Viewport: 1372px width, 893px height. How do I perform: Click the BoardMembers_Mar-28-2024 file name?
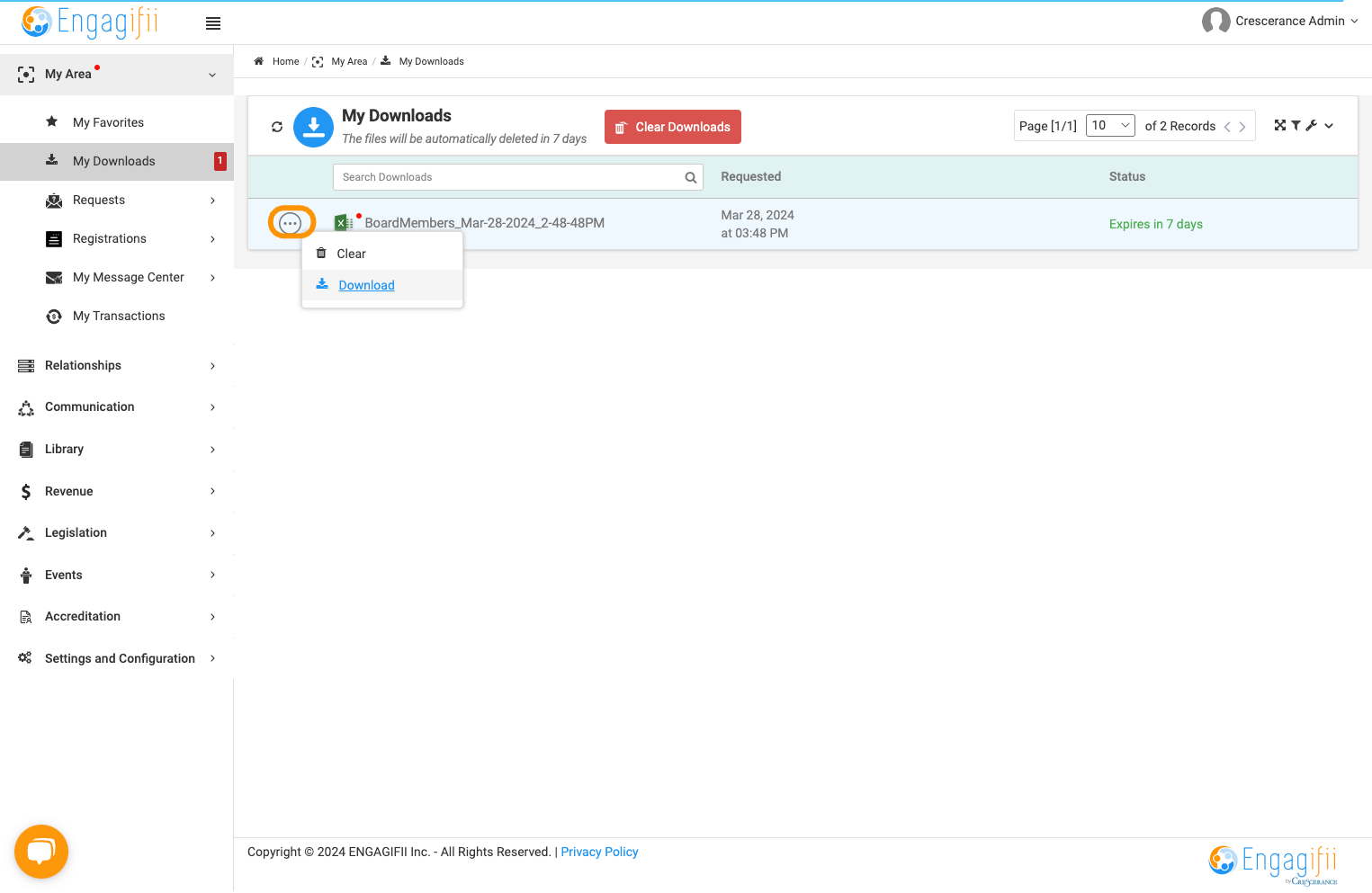(485, 223)
